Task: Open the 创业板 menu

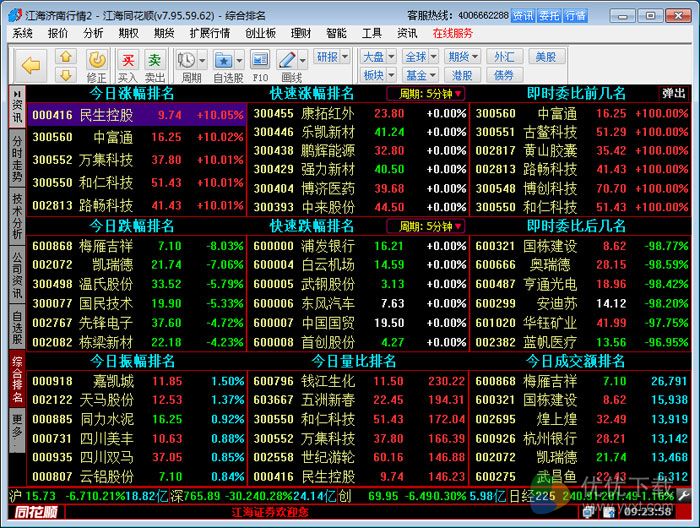Action: click(x=261, y=33)
